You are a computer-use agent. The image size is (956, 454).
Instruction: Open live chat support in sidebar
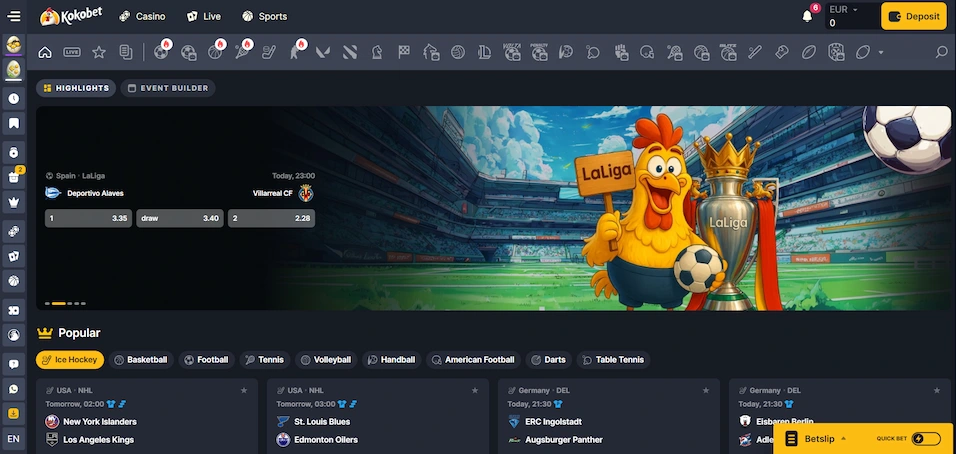[x=13, y=364]
